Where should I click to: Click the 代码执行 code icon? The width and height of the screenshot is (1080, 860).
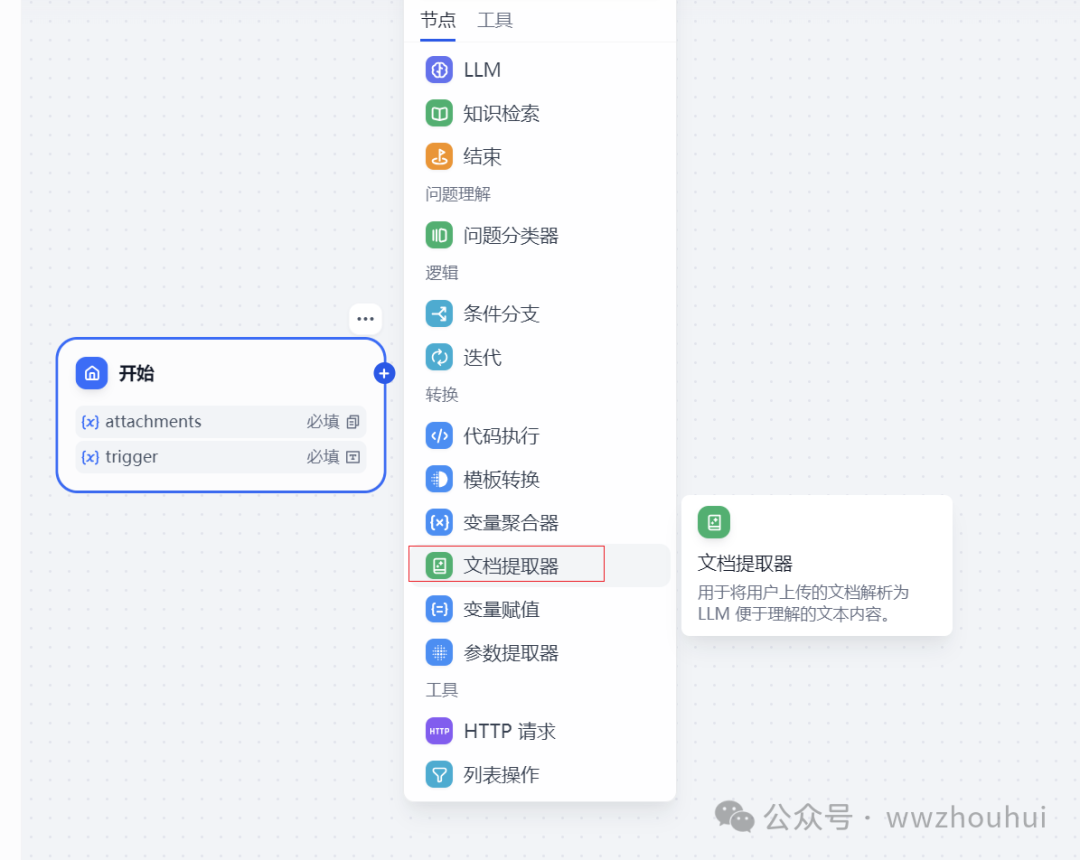(439, 436)
